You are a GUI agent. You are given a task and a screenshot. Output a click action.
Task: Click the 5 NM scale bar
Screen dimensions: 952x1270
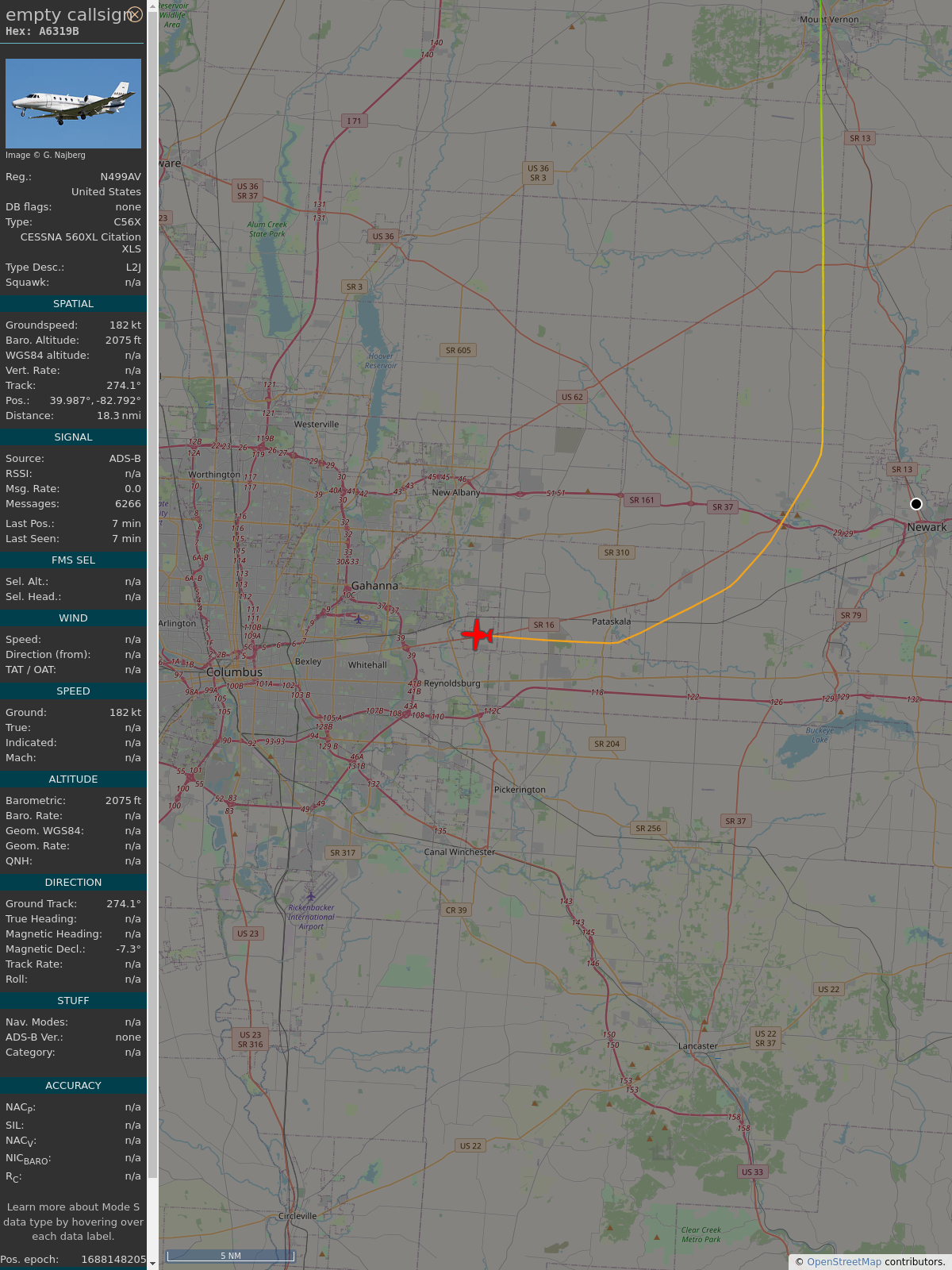pos(230,1256)
